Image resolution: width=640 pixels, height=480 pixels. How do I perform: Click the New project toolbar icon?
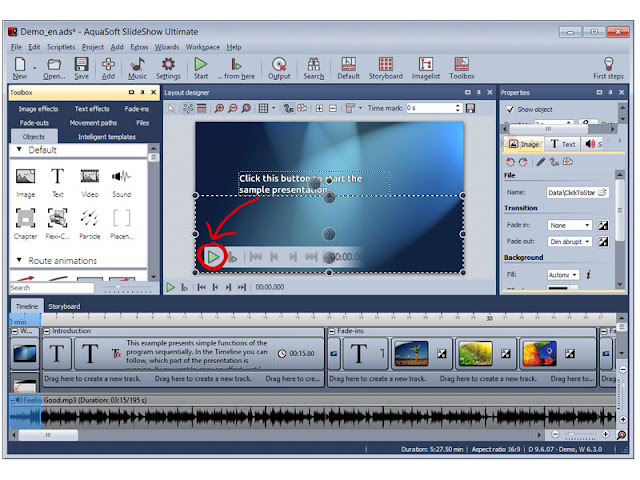pyautogui.click(x=20, y=68)
